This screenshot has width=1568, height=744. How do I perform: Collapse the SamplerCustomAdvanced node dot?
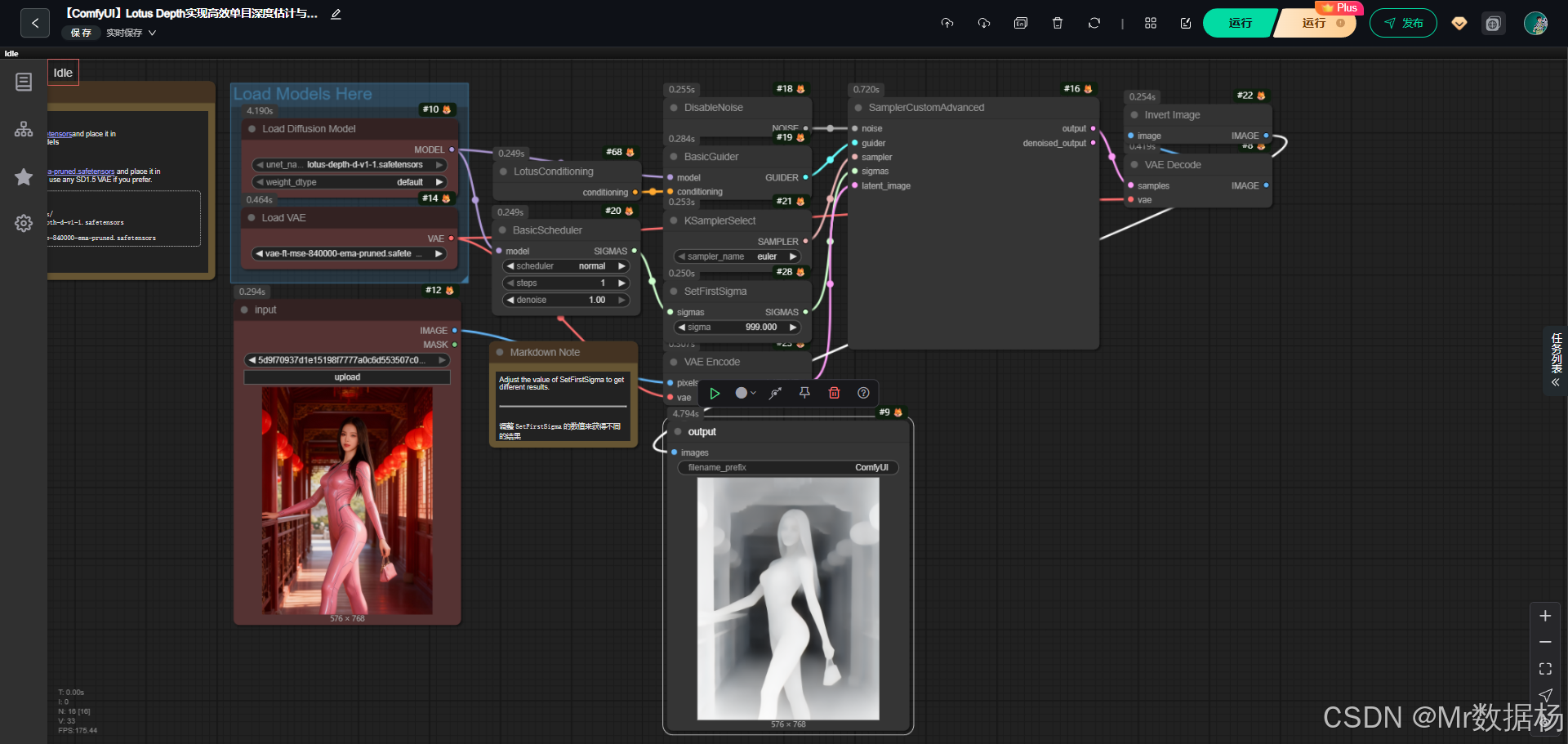pos(858,108)
